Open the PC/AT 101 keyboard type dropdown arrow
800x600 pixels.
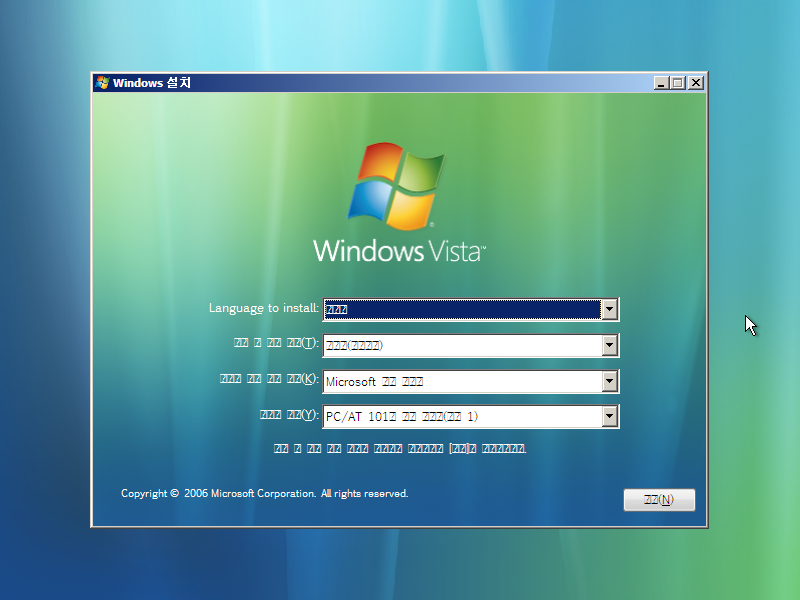click(x=609, y=416)
